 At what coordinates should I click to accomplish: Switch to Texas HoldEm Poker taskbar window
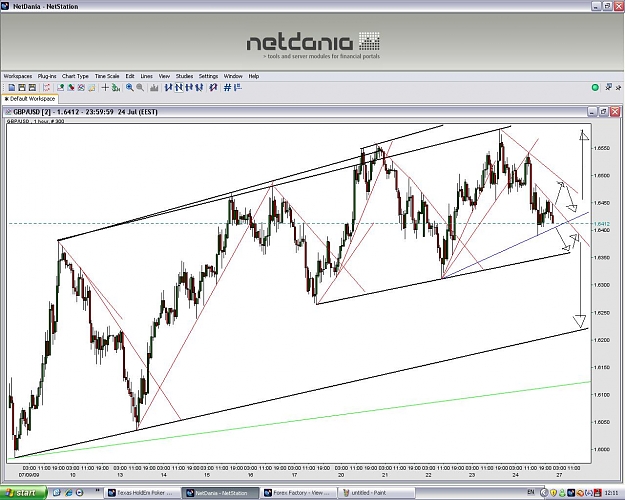(141, 493)
